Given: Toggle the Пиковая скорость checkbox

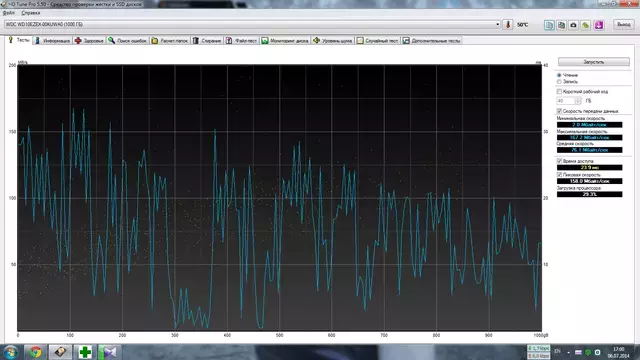Looking at the screenshot, I should [560, 175].
